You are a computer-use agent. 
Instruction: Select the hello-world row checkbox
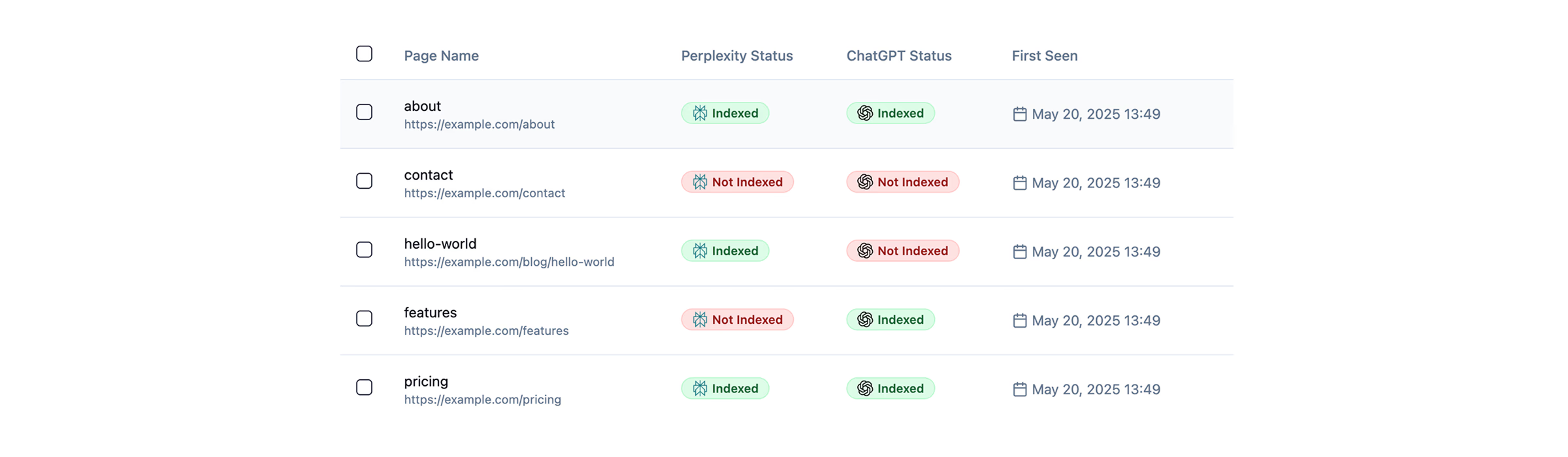click(x=365, y=250)
